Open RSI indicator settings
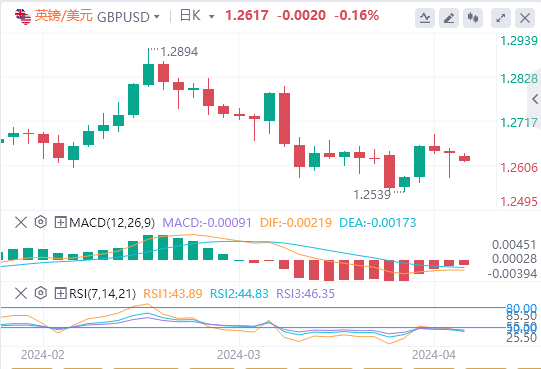The height and width of the screenshot is (369, 541). click(x=41, y=293)
